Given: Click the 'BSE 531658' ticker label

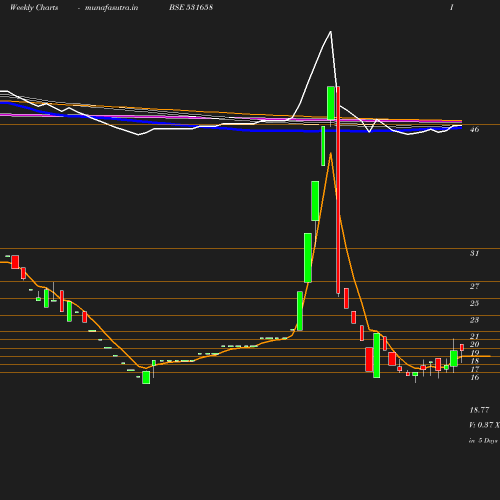Looking at the screenshot, I should point(191,7).
